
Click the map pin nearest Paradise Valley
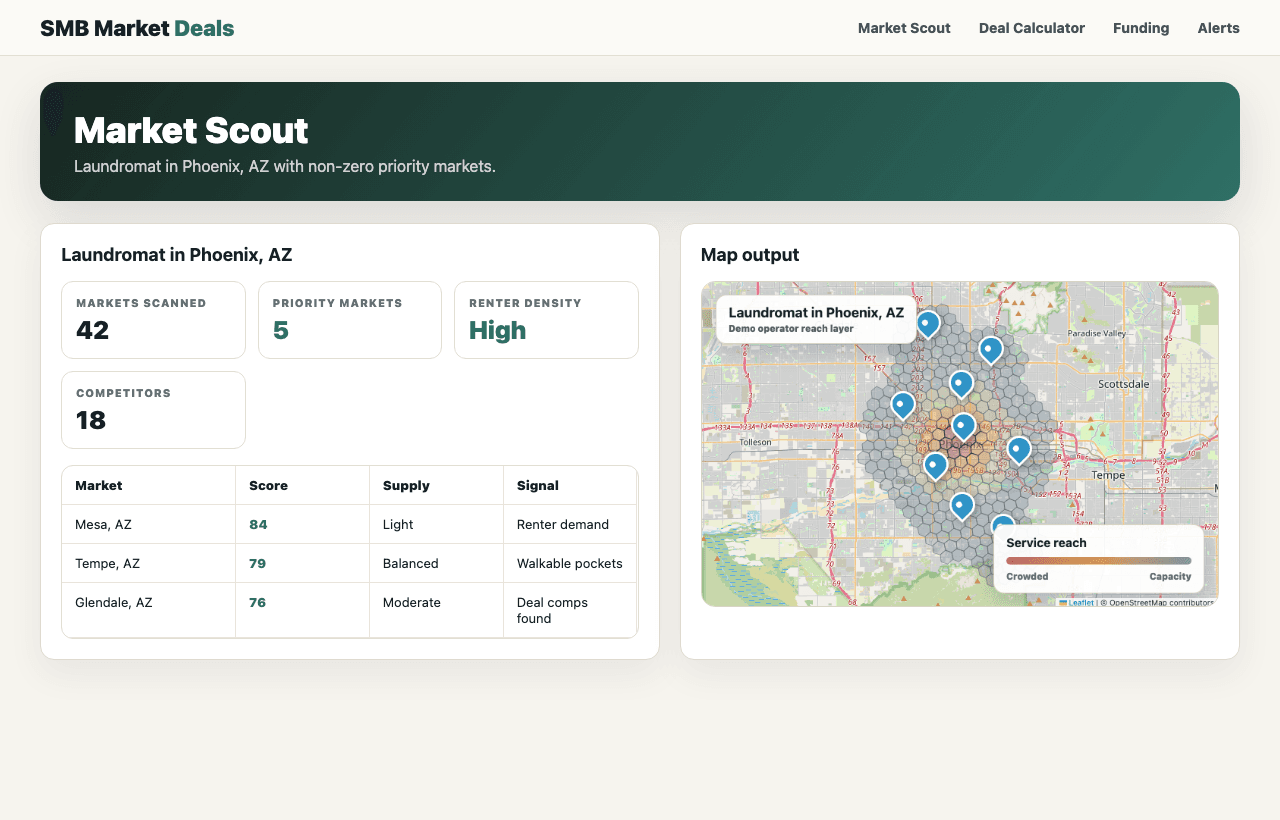991,349
